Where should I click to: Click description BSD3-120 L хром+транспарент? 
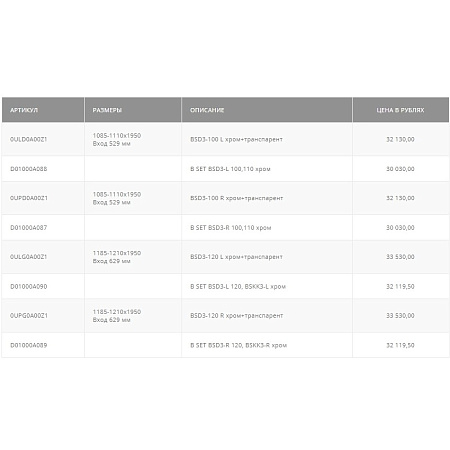pyautogui.click(x=236, y=257)
